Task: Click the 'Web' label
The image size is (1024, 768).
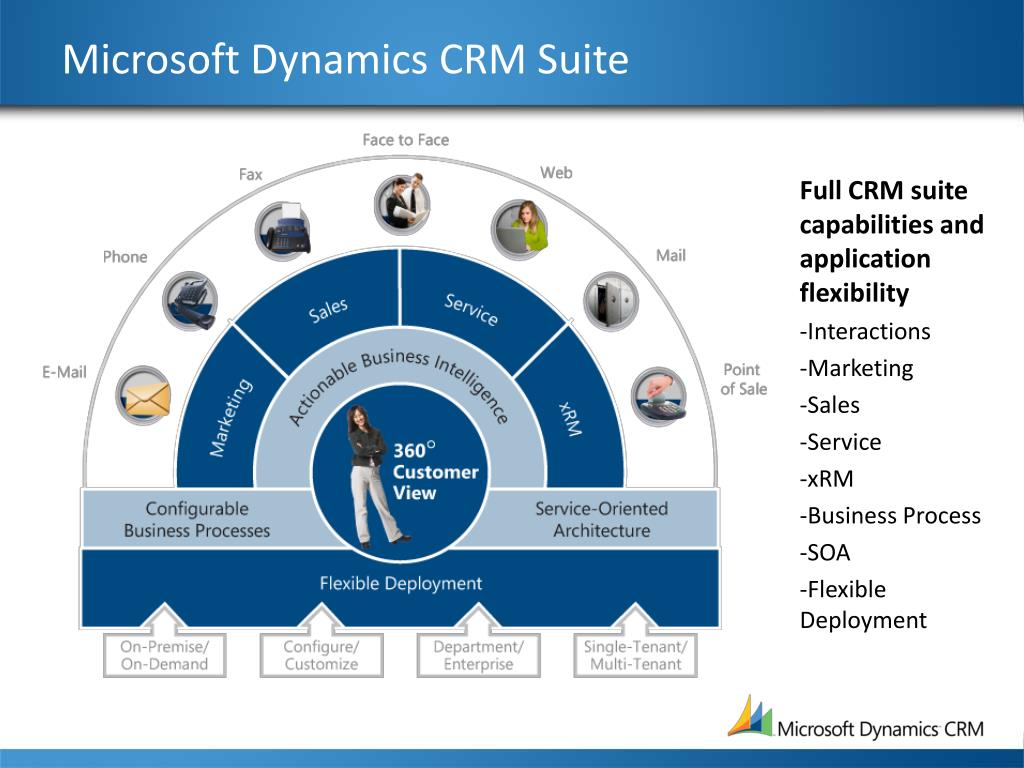Action: coord(556,172)
